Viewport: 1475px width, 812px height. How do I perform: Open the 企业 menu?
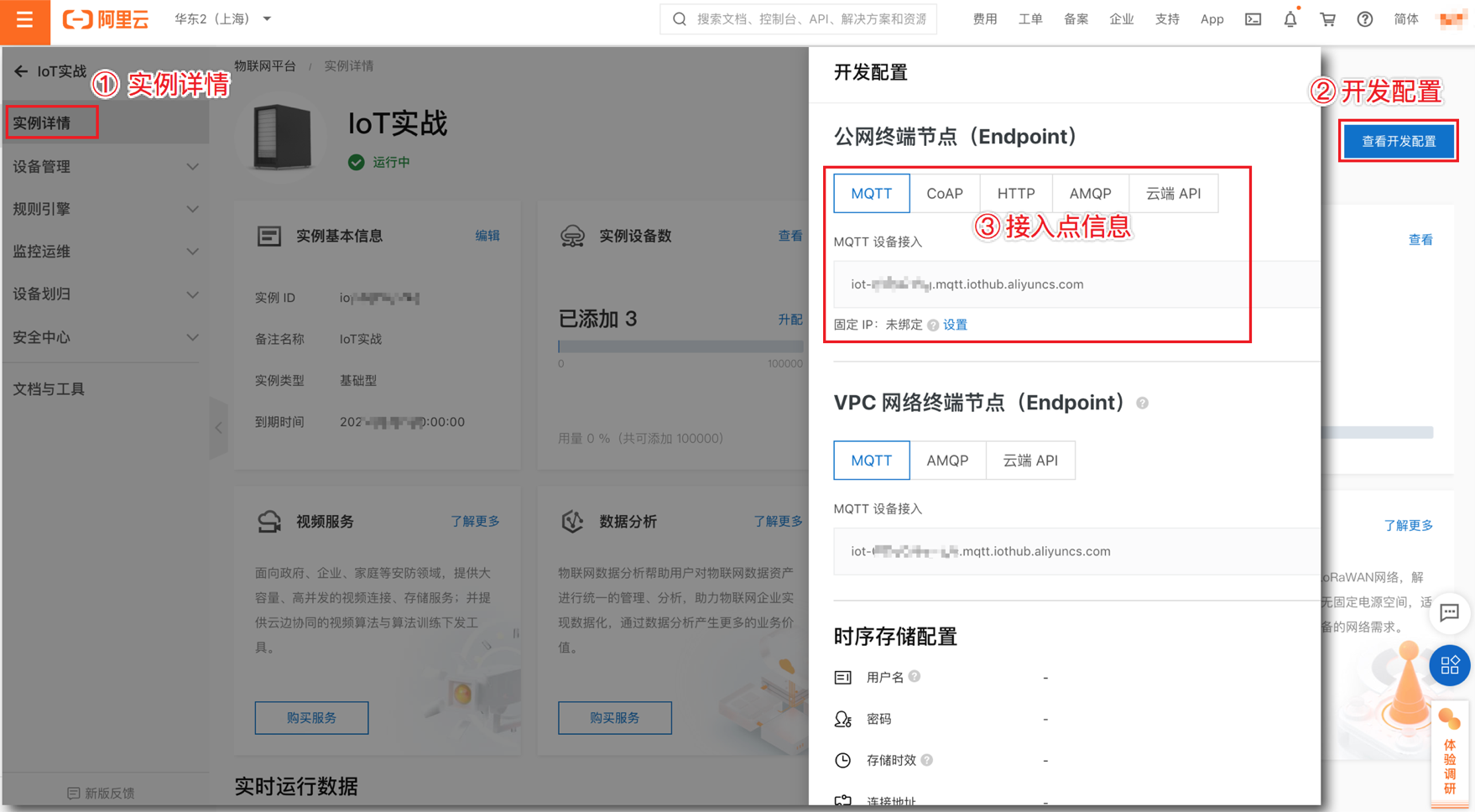(x=1121, y=18)
